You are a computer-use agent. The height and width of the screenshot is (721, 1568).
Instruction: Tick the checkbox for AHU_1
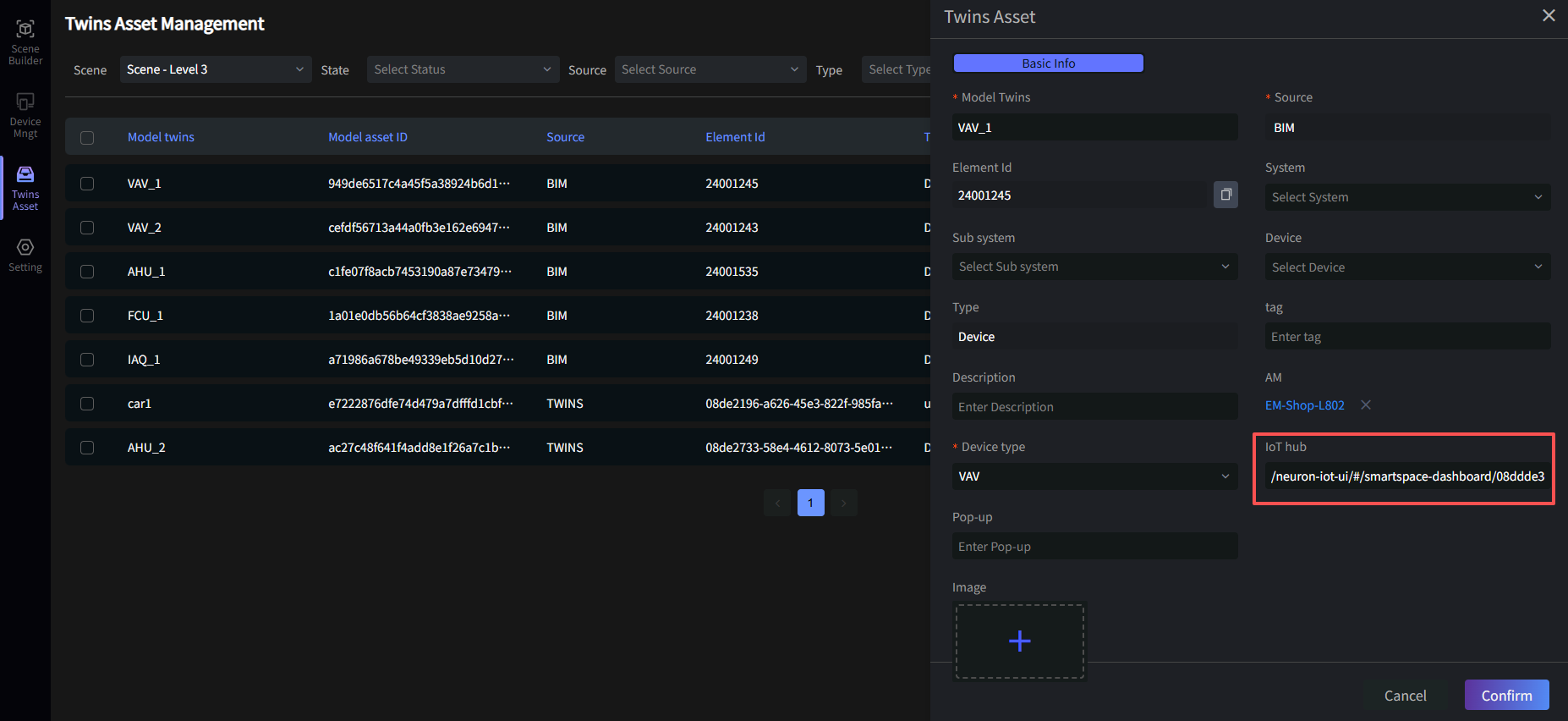click(87, 272)
